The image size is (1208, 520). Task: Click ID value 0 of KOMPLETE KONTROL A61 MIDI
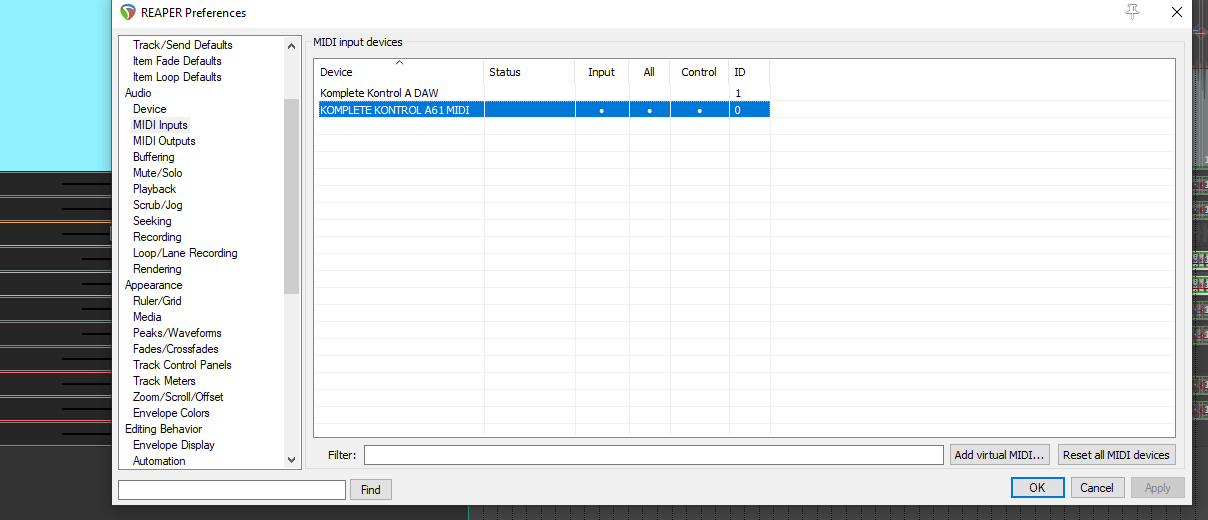coord(738,110)
